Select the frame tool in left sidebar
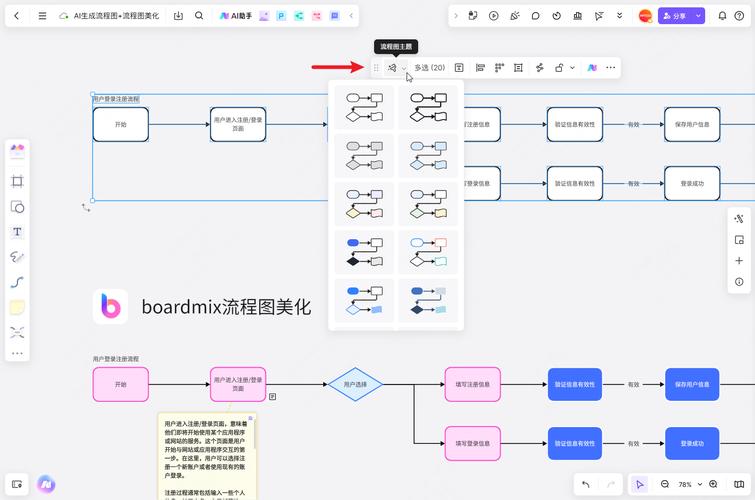755x500 pixels. pyautogui.click(x=17, y=182)
